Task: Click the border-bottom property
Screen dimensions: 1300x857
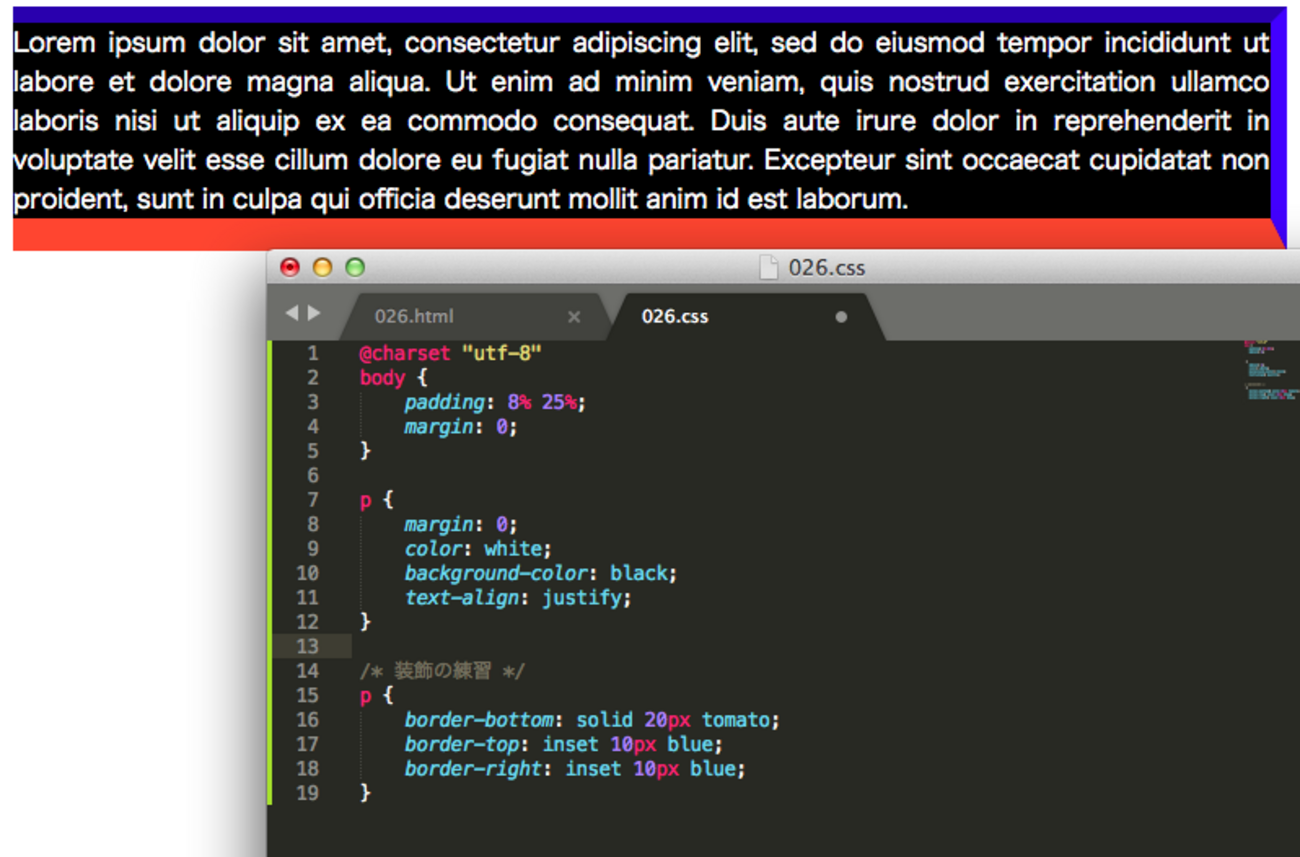Action: pyautogui.click(x=479, y=720)
